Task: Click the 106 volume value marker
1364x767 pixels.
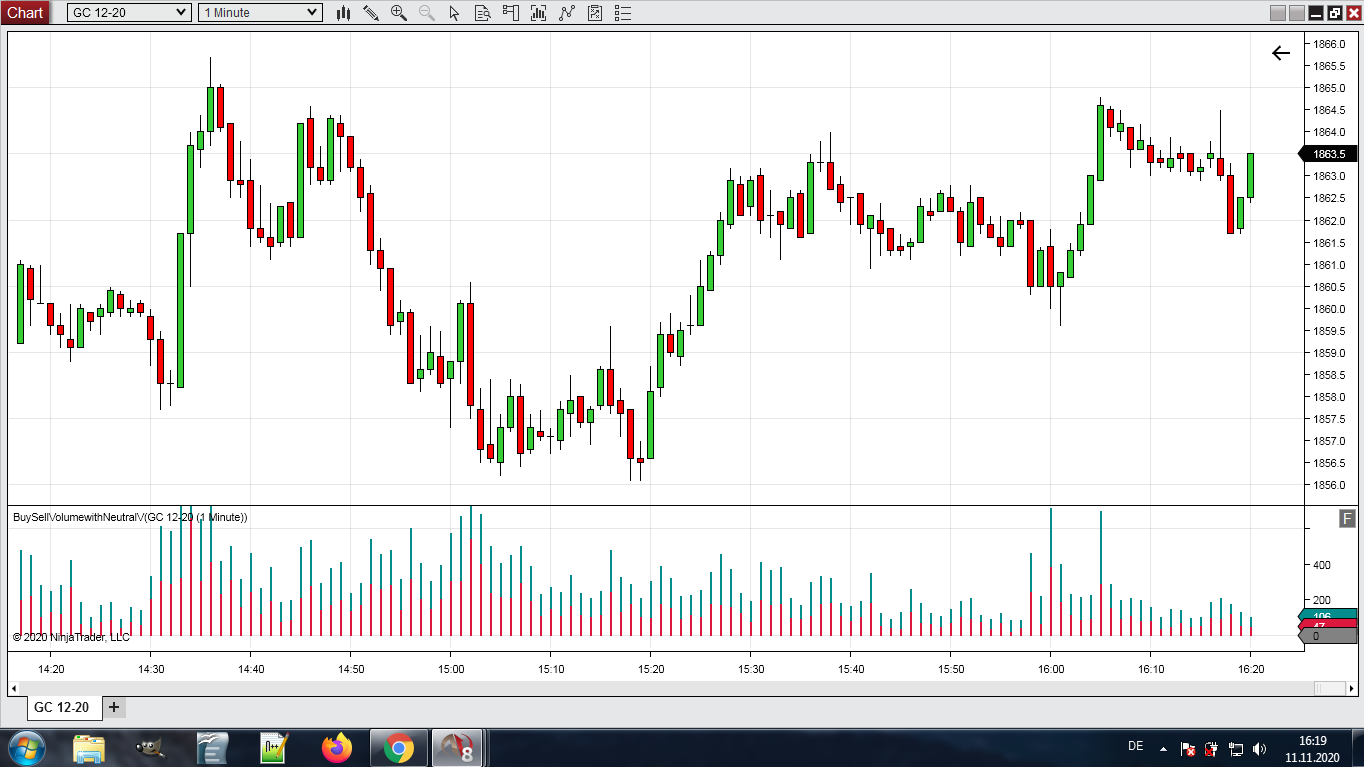Action: coord(1327,616)
